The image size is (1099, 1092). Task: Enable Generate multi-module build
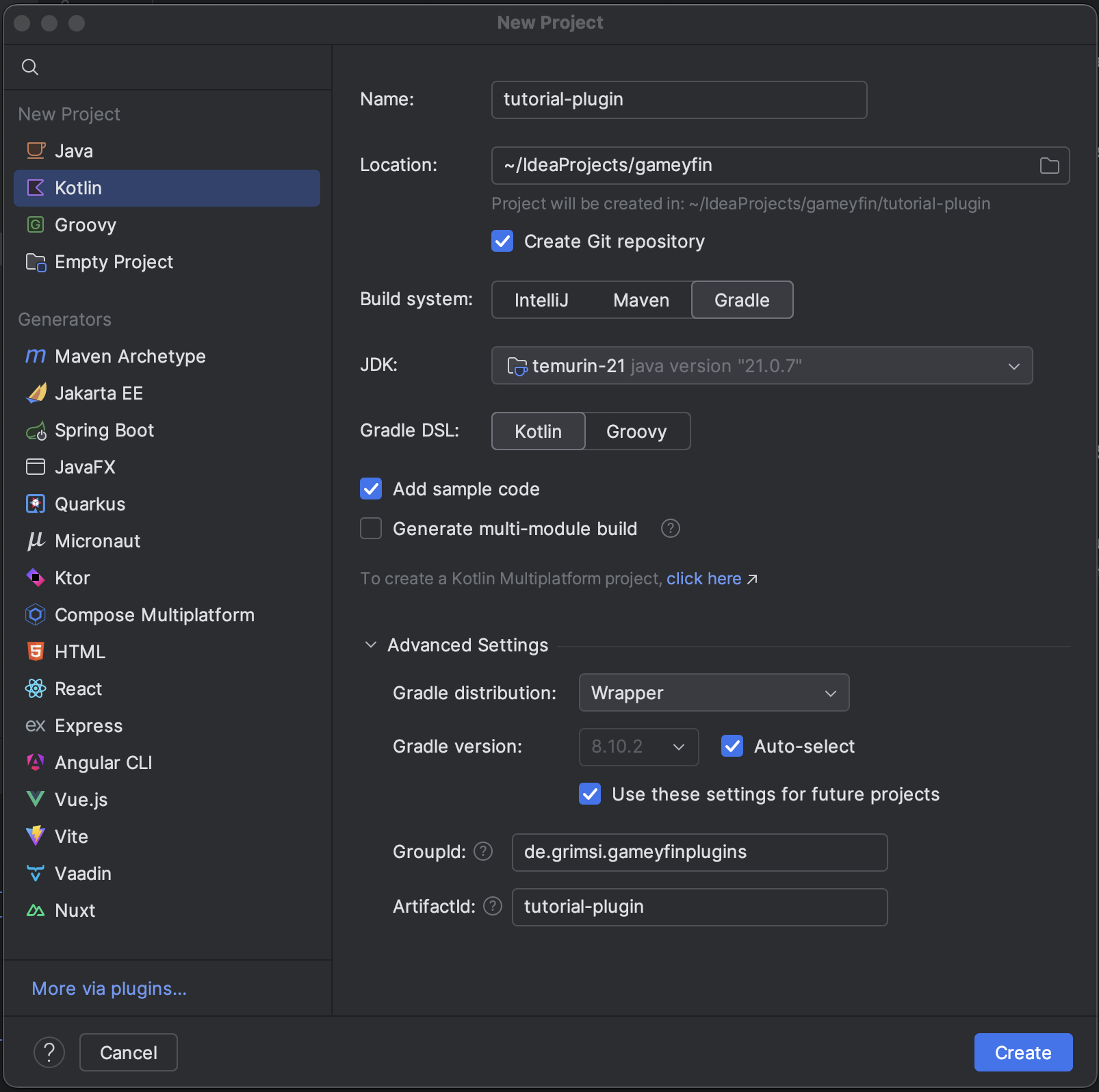pos(371,528)
